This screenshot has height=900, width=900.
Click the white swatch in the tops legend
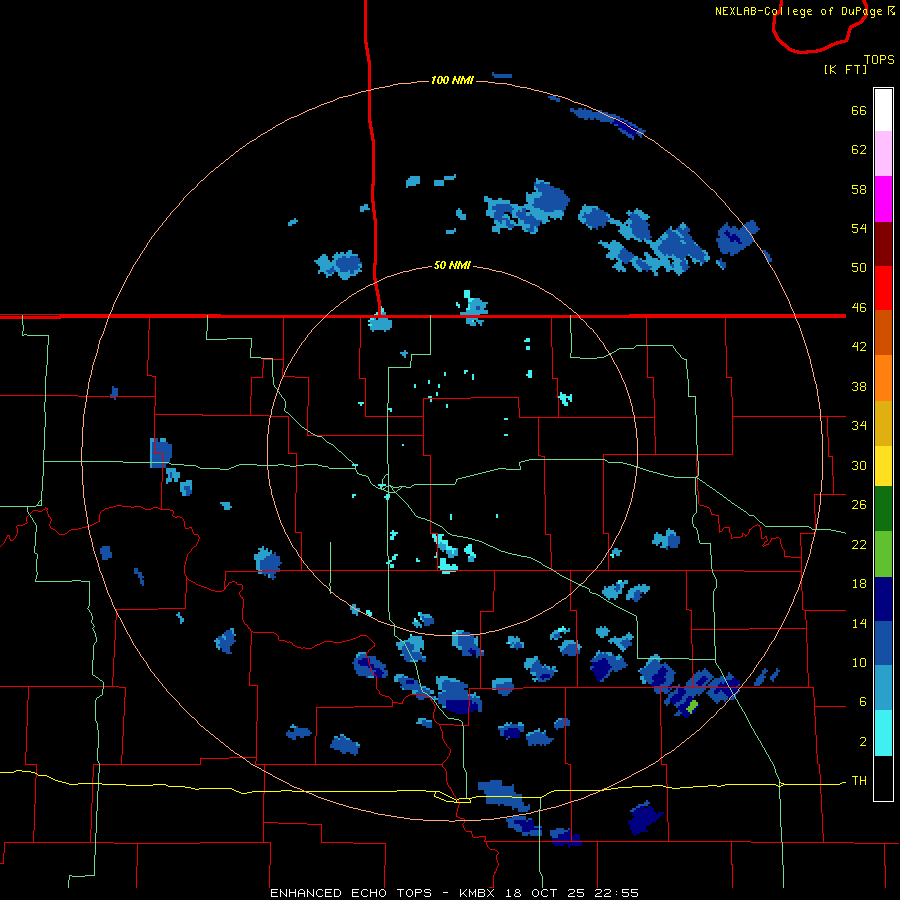[883, 110]
